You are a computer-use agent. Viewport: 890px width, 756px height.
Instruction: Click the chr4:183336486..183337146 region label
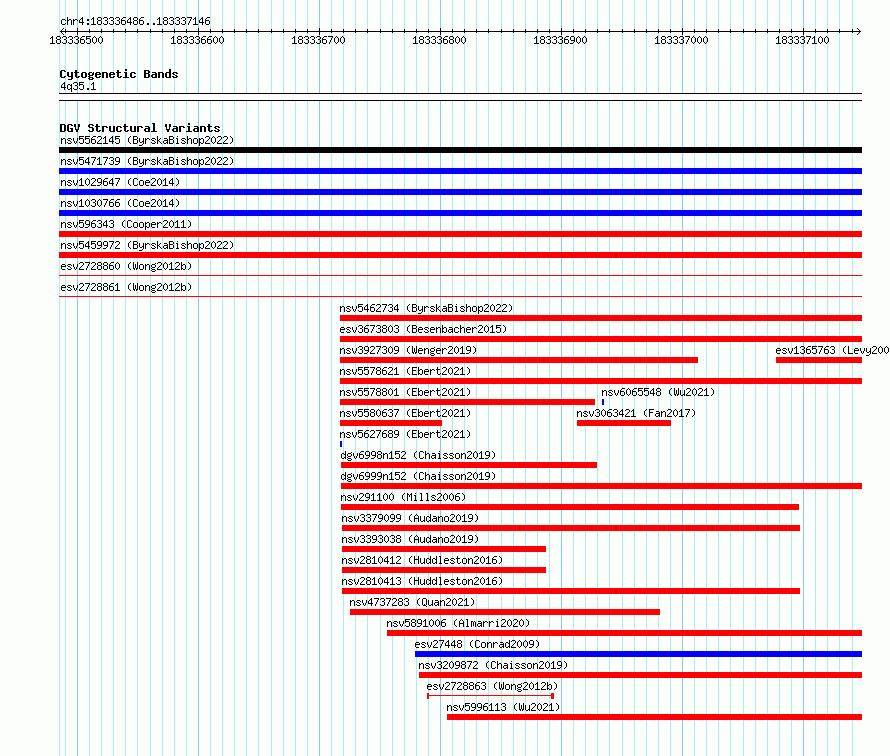(x=135, y=21)
